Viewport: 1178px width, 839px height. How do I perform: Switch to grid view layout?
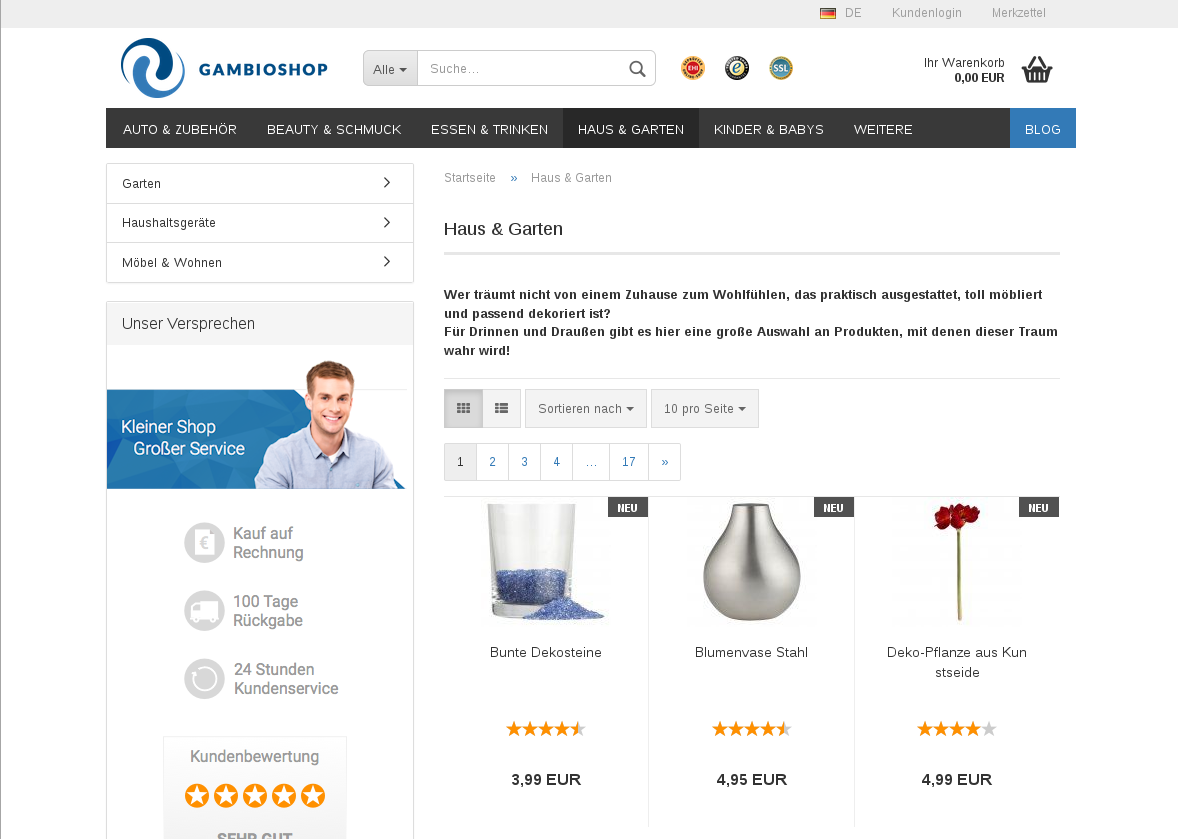pos(464,409)
